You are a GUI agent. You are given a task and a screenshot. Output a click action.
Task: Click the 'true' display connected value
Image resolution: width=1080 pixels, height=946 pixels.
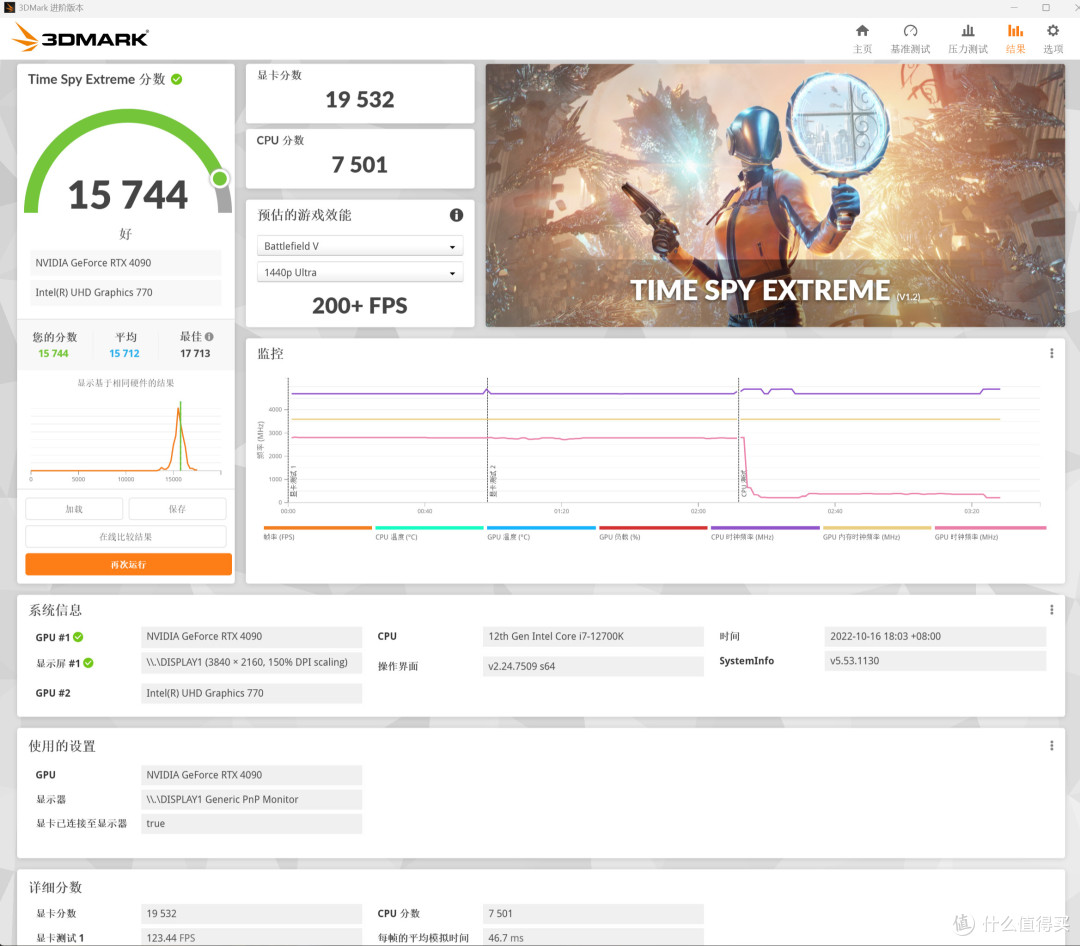(x=251, y=823)
